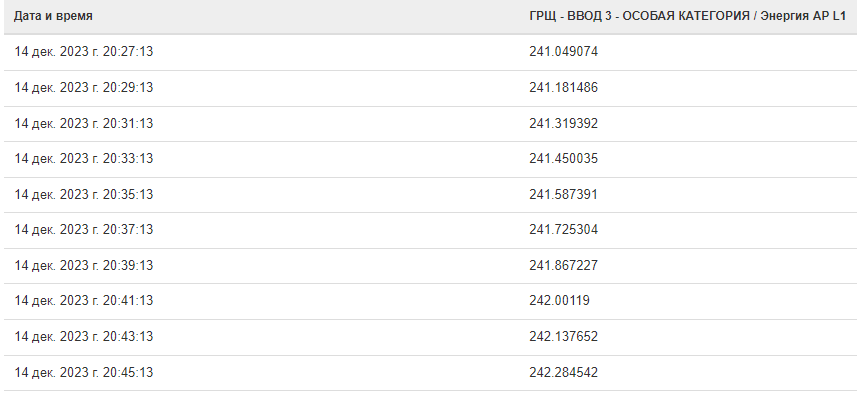
Task: Select the row with timestamp 20:45:13
Action: tap(430, 373)
